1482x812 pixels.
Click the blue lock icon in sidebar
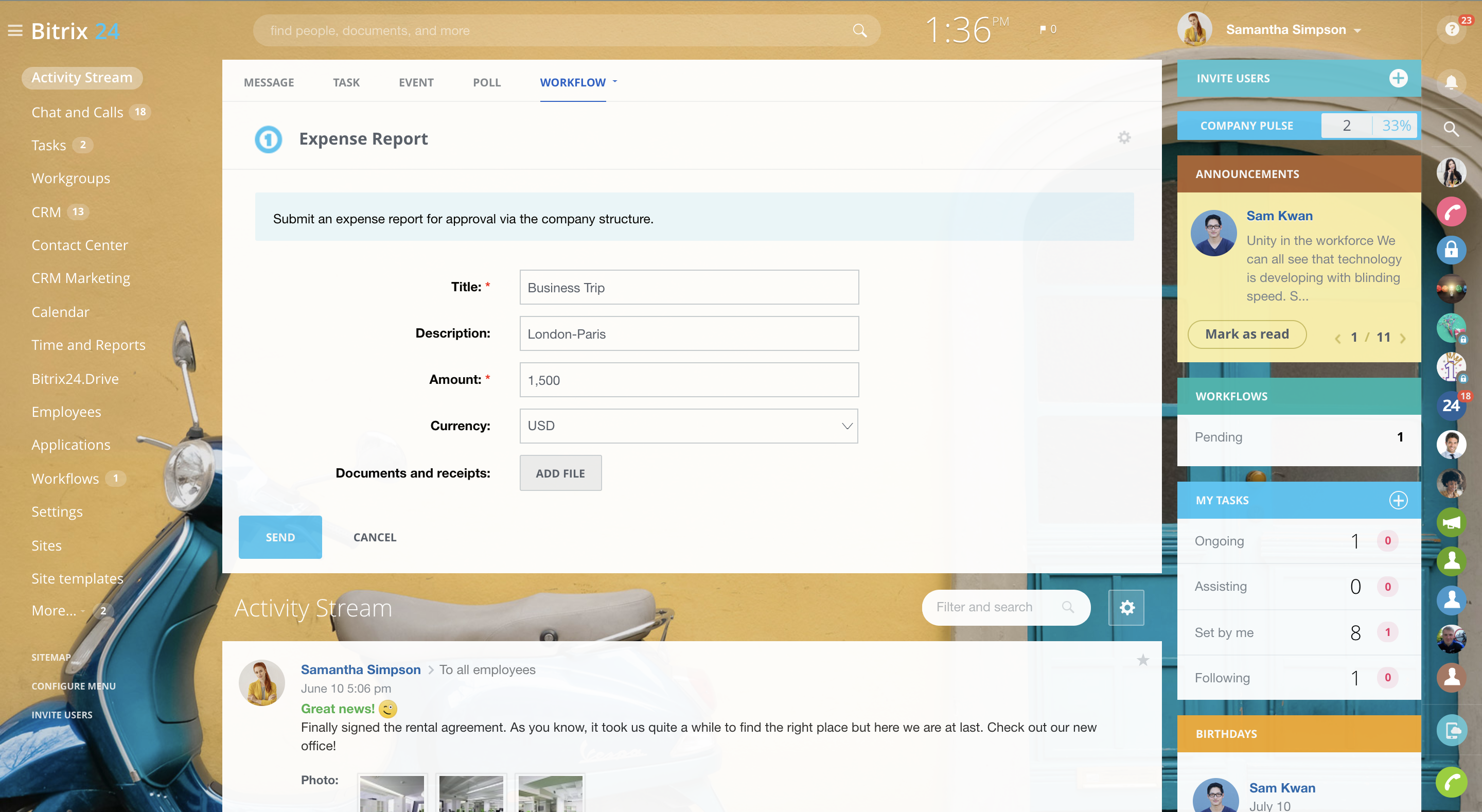coord(1451,250)
